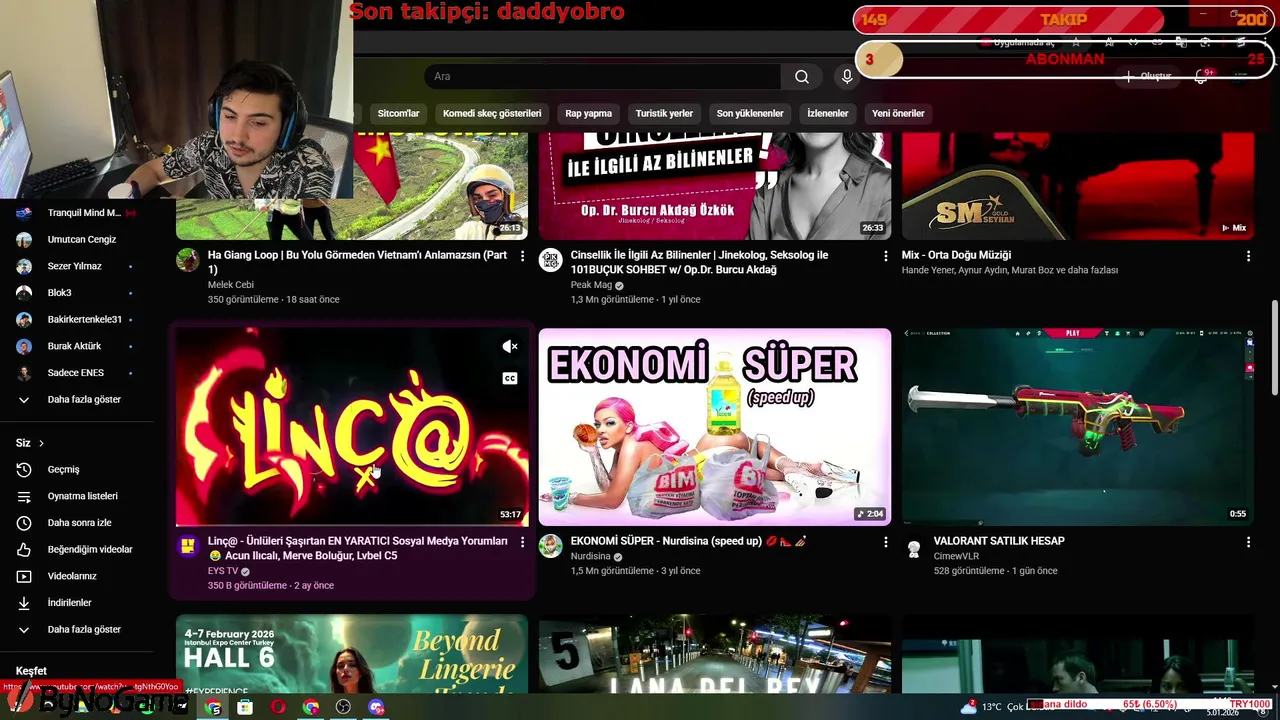Open the EKONOMİ SÜPER thumbnail
This screenshot has height=720, width=1280.
(715, 426)
